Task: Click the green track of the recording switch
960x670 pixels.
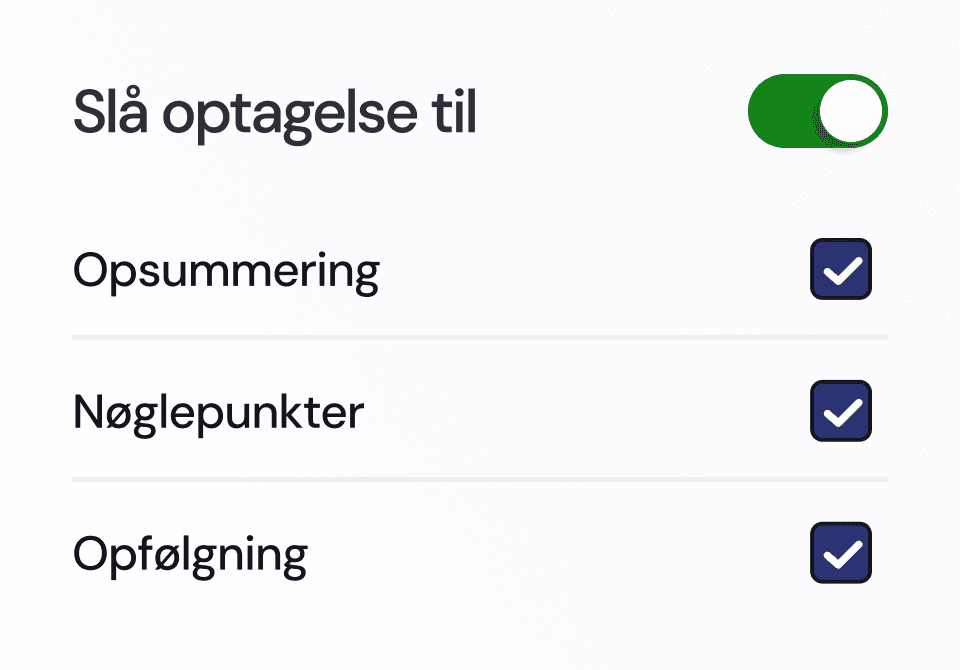Action: point(784,111)
